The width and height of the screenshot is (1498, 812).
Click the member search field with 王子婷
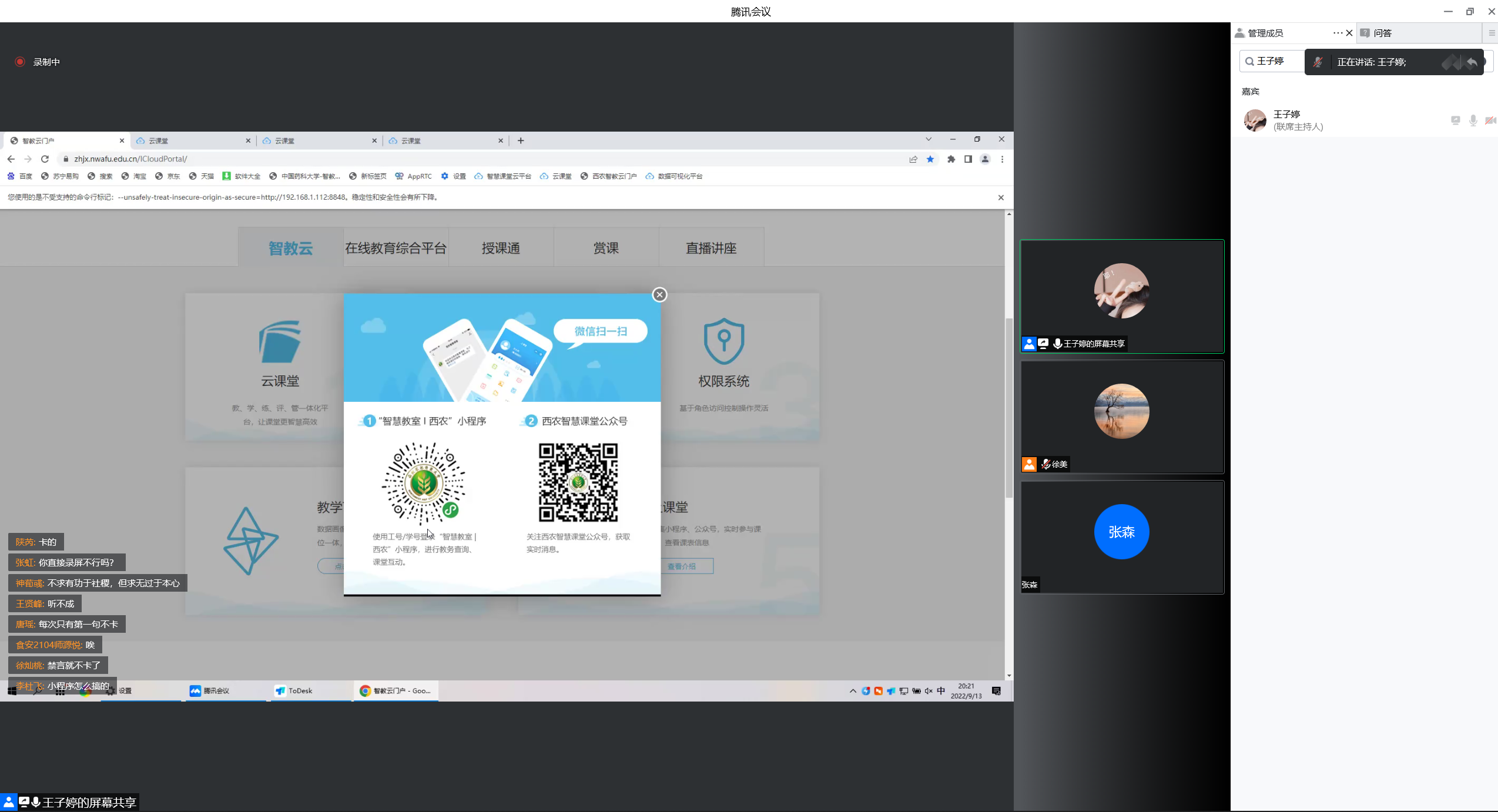coord(1272,61)
